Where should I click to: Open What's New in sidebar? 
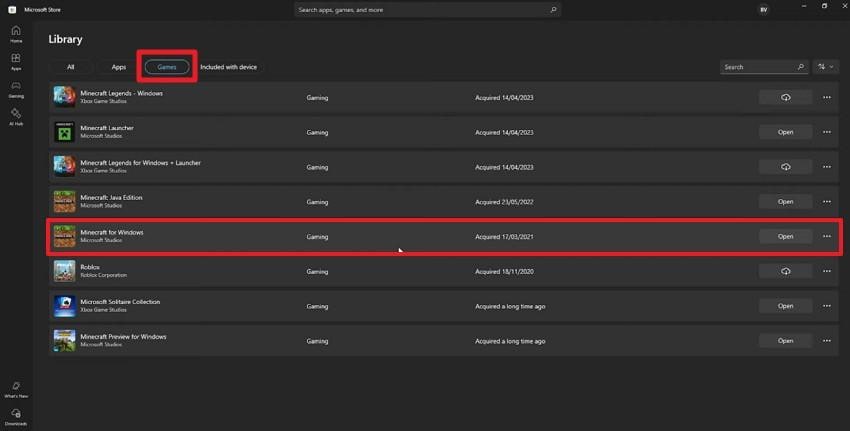coord(16,388)
